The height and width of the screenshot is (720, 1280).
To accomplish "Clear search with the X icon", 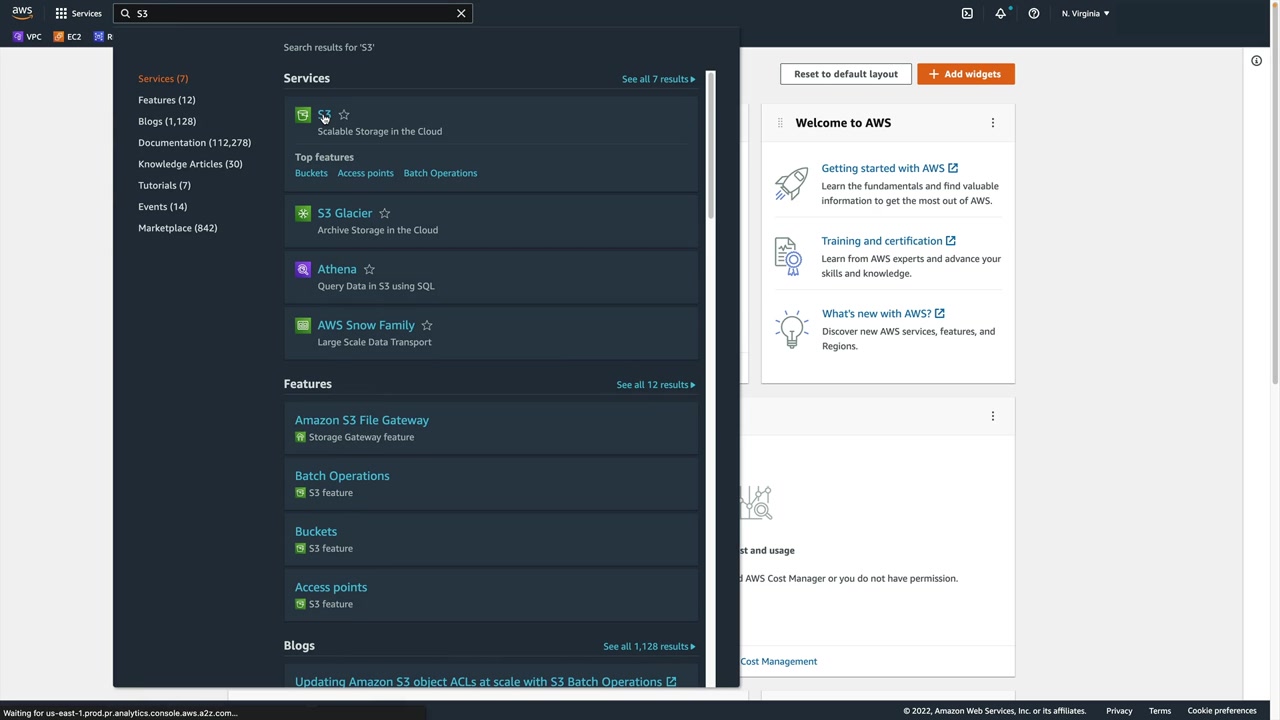I will (x=461, y=13).
